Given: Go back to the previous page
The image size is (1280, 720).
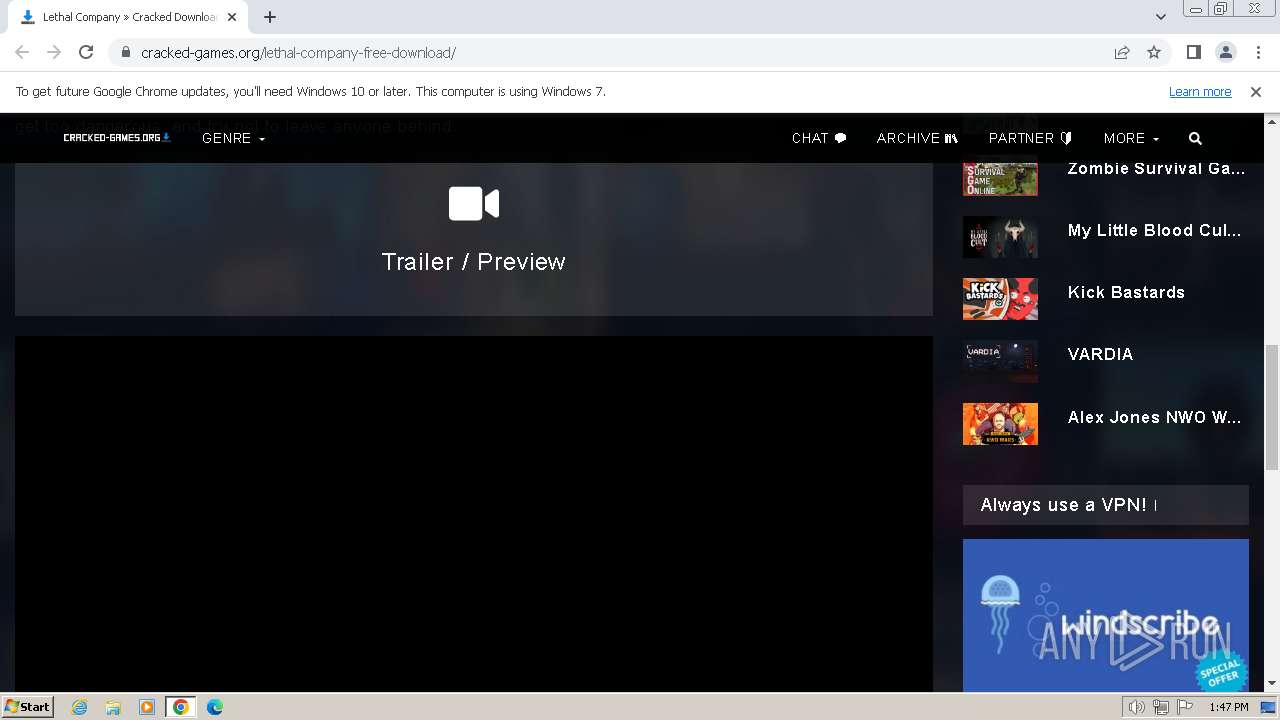Looking at the screenshot, I should [x=22, y=52].
